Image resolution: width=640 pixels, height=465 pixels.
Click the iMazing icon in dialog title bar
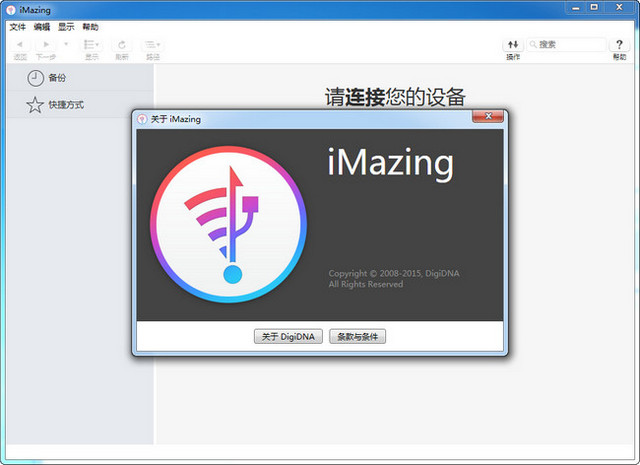pos(142,119)
